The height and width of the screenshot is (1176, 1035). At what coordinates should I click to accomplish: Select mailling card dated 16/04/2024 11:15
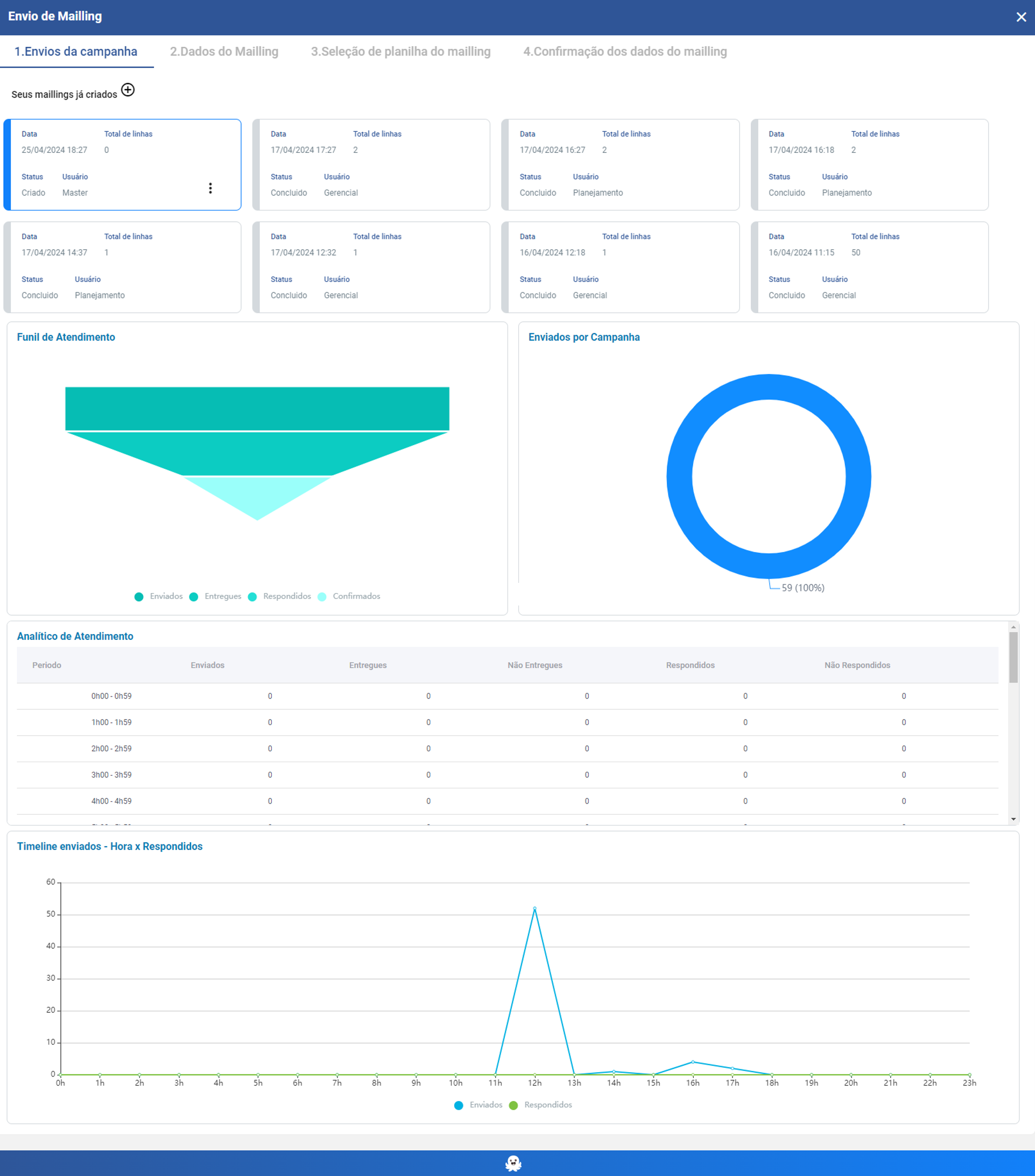[x=869, y=267]
